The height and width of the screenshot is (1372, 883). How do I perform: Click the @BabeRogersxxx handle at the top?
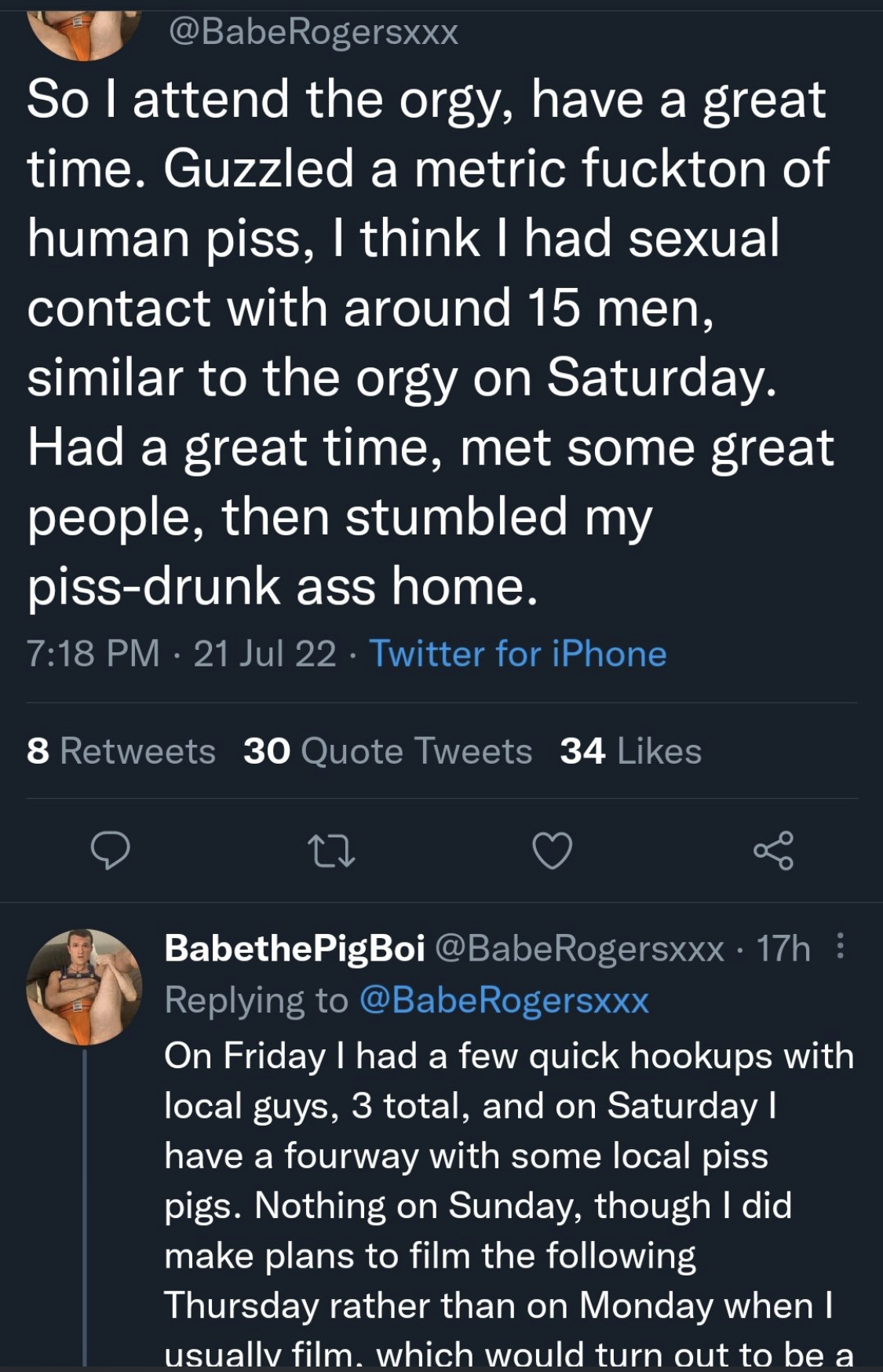tap(313, 33)
